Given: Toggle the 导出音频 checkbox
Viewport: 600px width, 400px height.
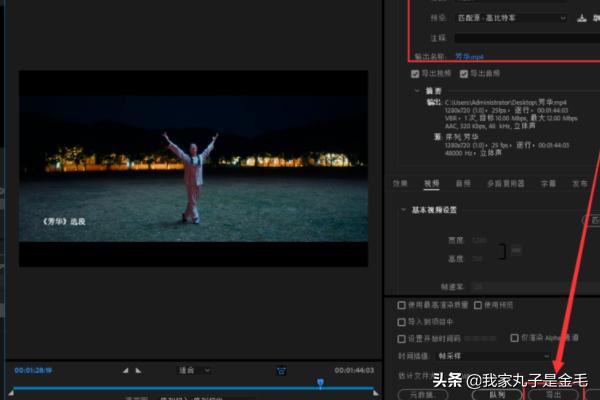Looking at the screenshot, I should tap(463, 73).
